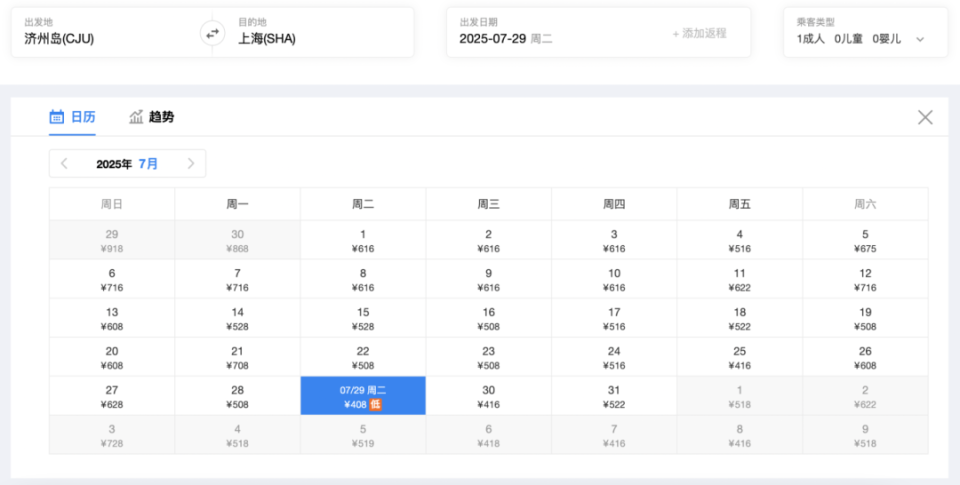Screen dimensions: 960x485
Task: Select the 日历 tab
Action: tap(72, 117)
